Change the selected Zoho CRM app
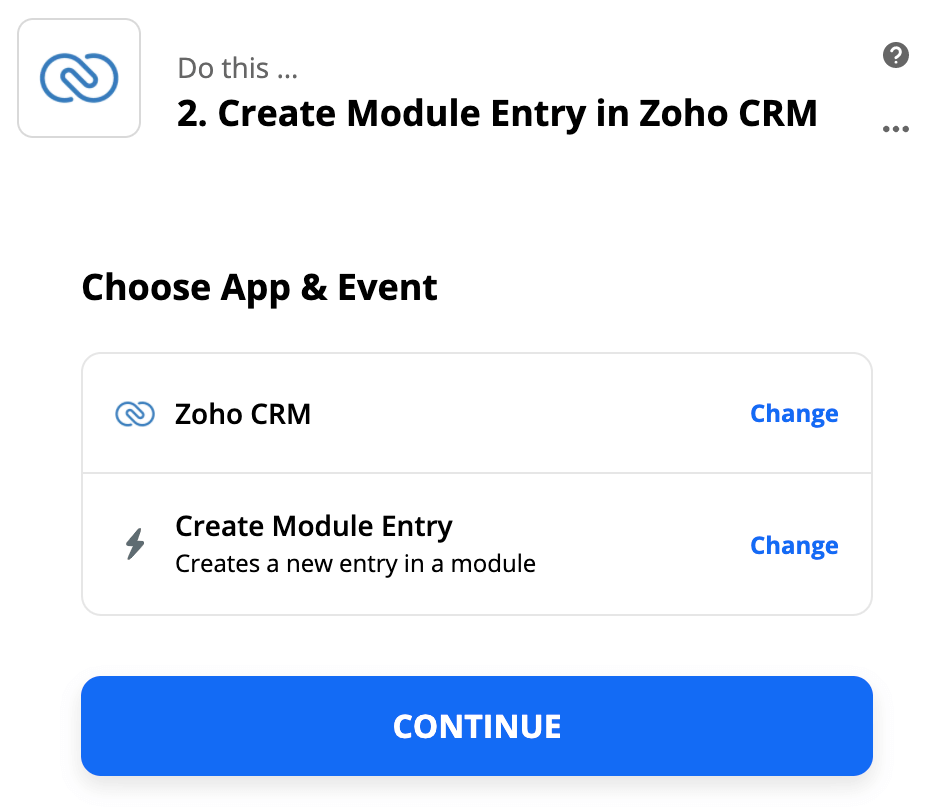Viewport: 937px width, 810px height. 794,414
